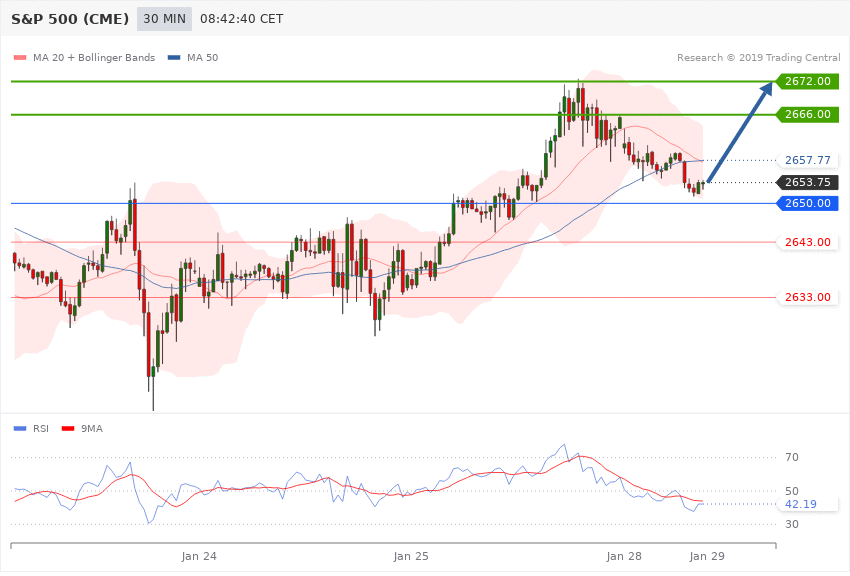Click the Jan 29 date axis label

(707, 556)
